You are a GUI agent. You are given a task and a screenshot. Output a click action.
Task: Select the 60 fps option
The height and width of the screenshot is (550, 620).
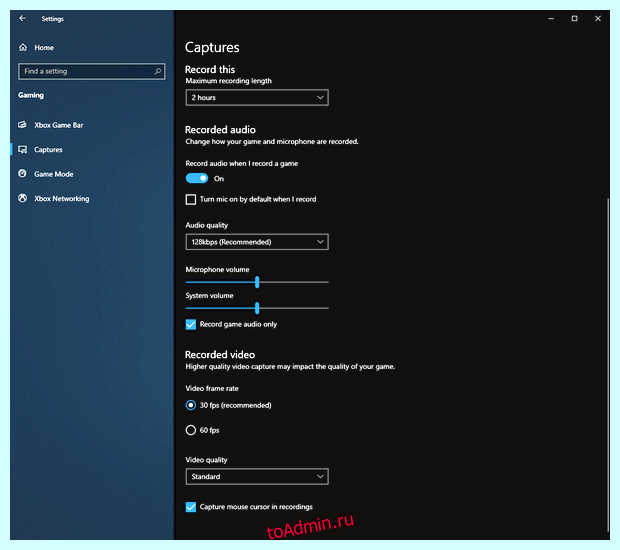click(191, 430)
